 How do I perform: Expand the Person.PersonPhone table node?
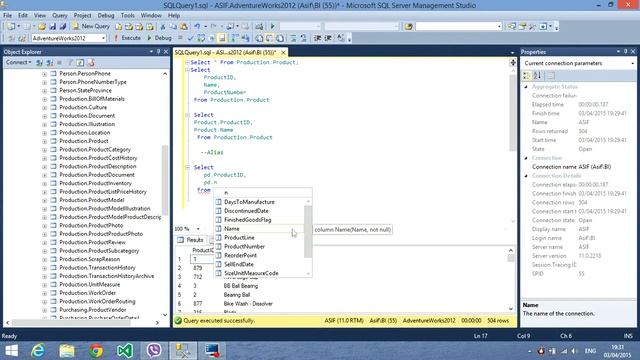[44, 74]
